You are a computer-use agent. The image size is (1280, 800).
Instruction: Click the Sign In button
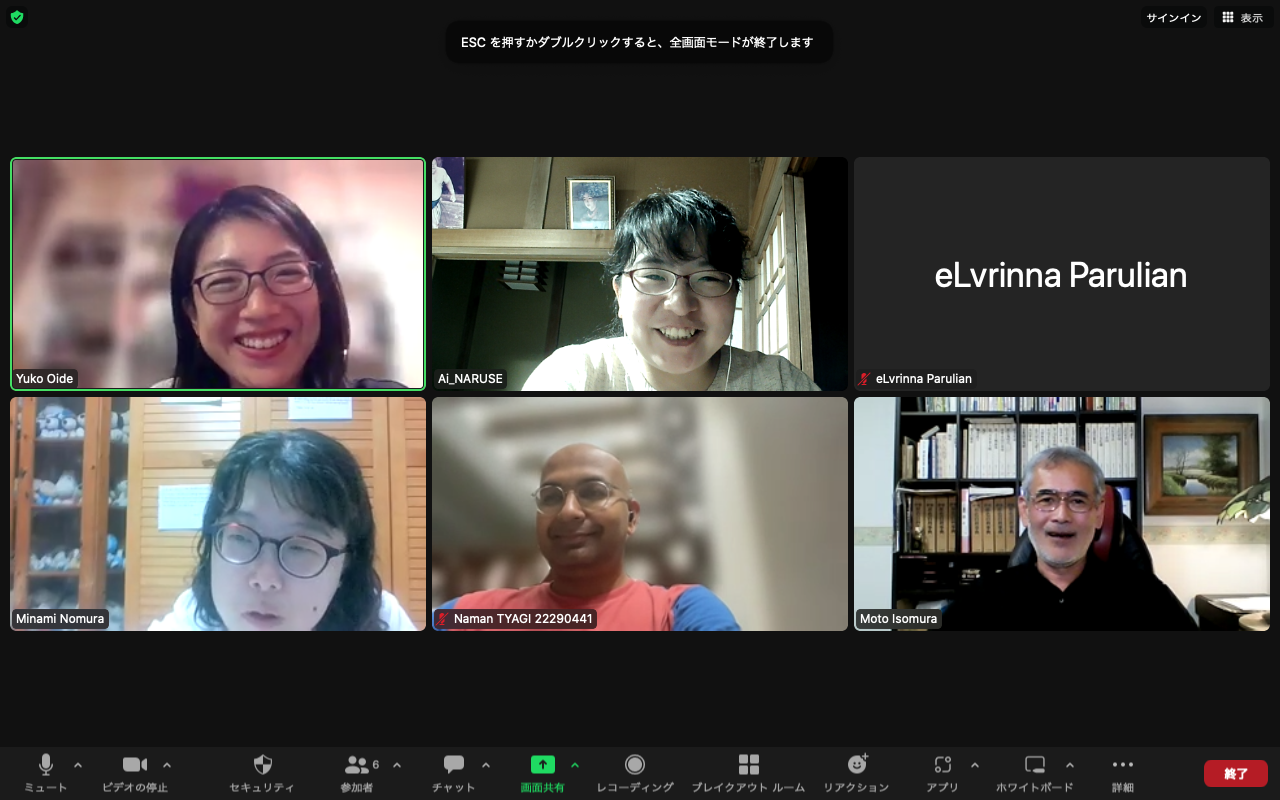pyautogui.click(x=1173, y=18)
